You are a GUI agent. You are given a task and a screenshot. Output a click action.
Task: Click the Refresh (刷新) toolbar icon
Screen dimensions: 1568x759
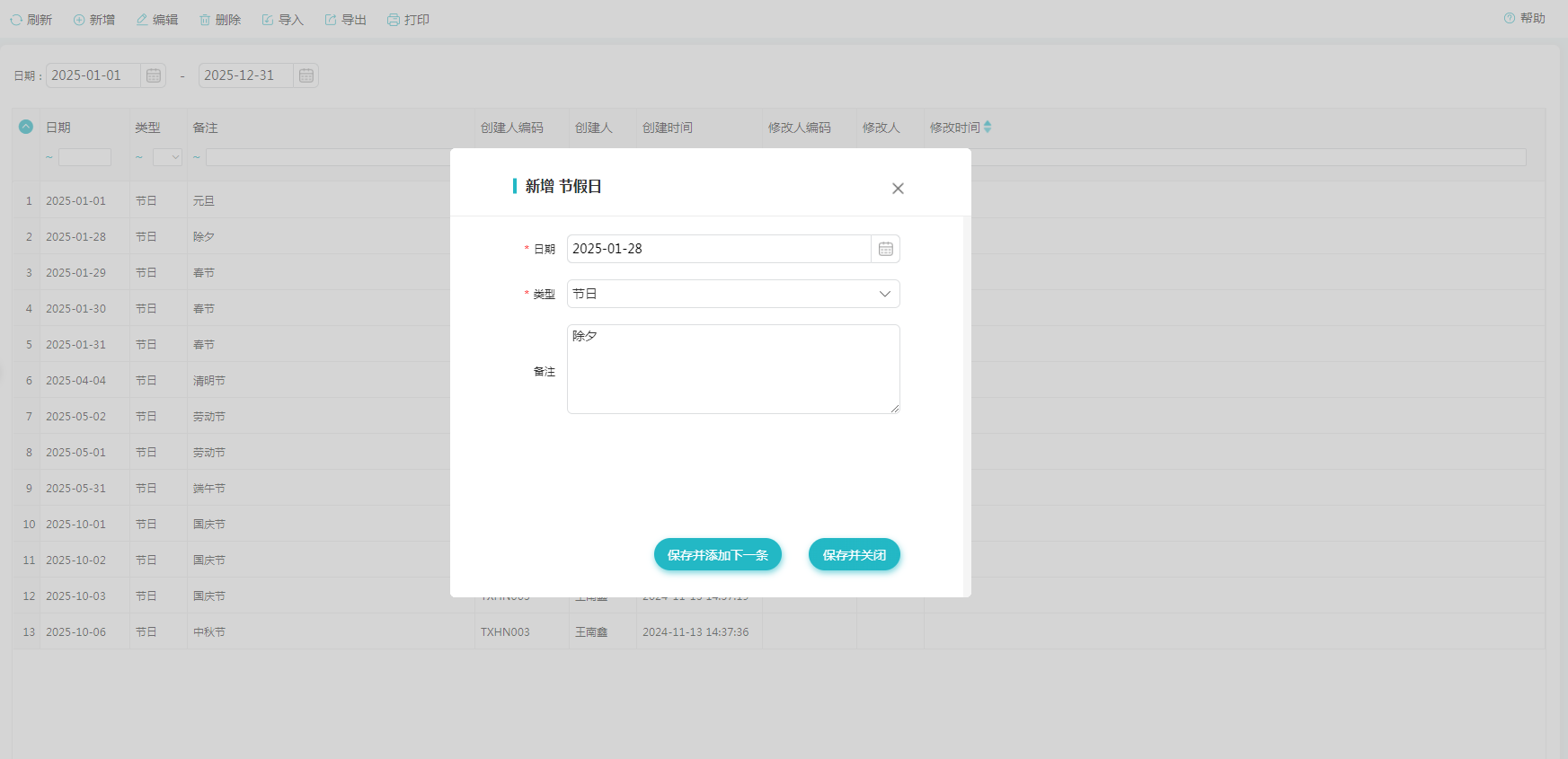[x=16, y=20]
